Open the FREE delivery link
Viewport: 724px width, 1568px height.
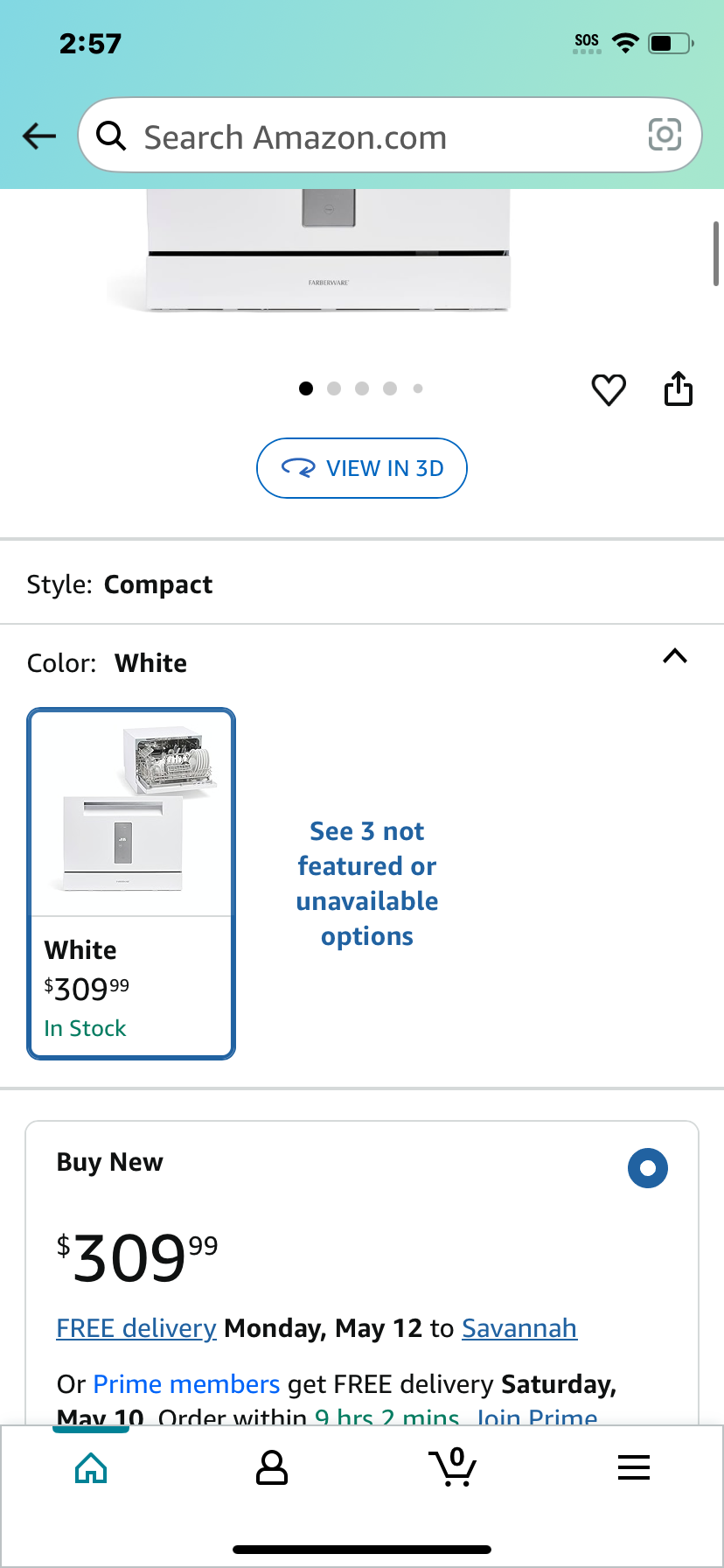pyautogui.click(x=136, y=1328)
